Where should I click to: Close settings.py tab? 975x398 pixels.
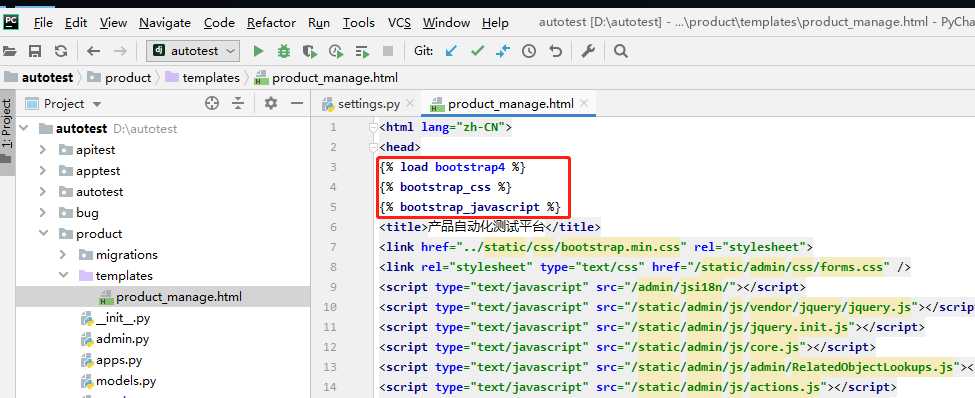point(410,104)
